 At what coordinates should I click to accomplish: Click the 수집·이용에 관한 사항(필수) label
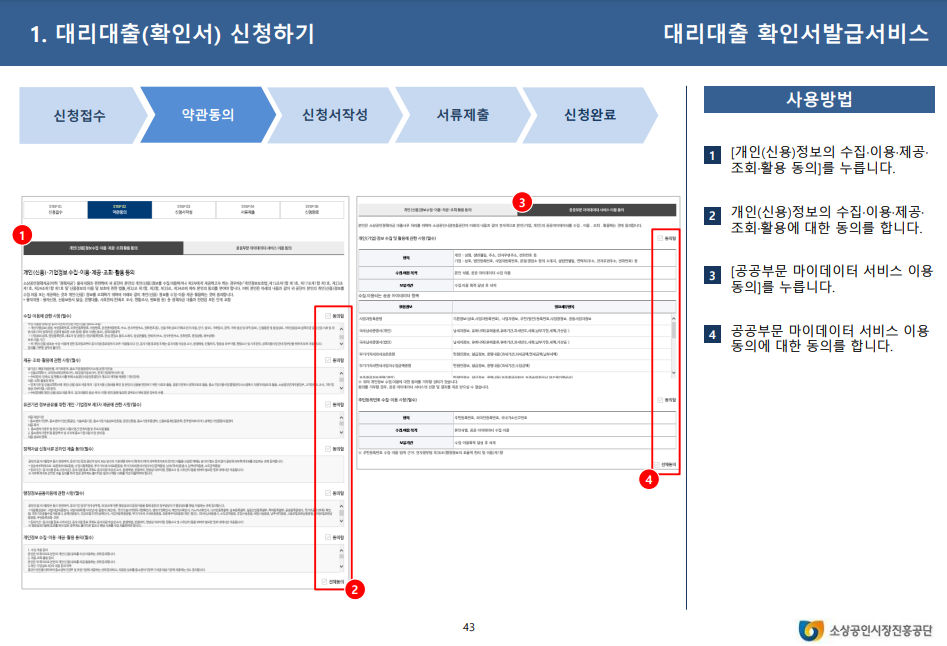pyautogui.click(x=47, y=316)
